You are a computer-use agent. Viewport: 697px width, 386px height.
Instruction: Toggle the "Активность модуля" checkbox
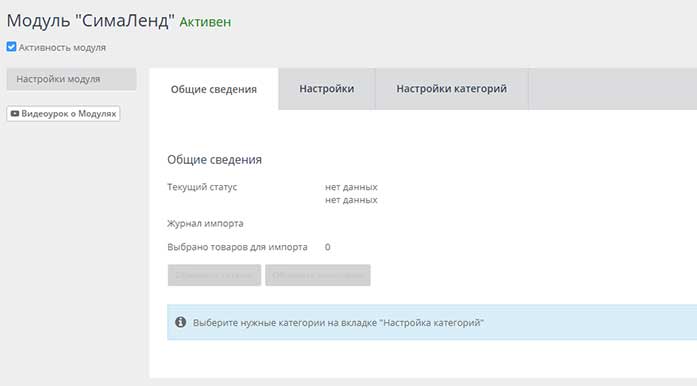(11, 47)
